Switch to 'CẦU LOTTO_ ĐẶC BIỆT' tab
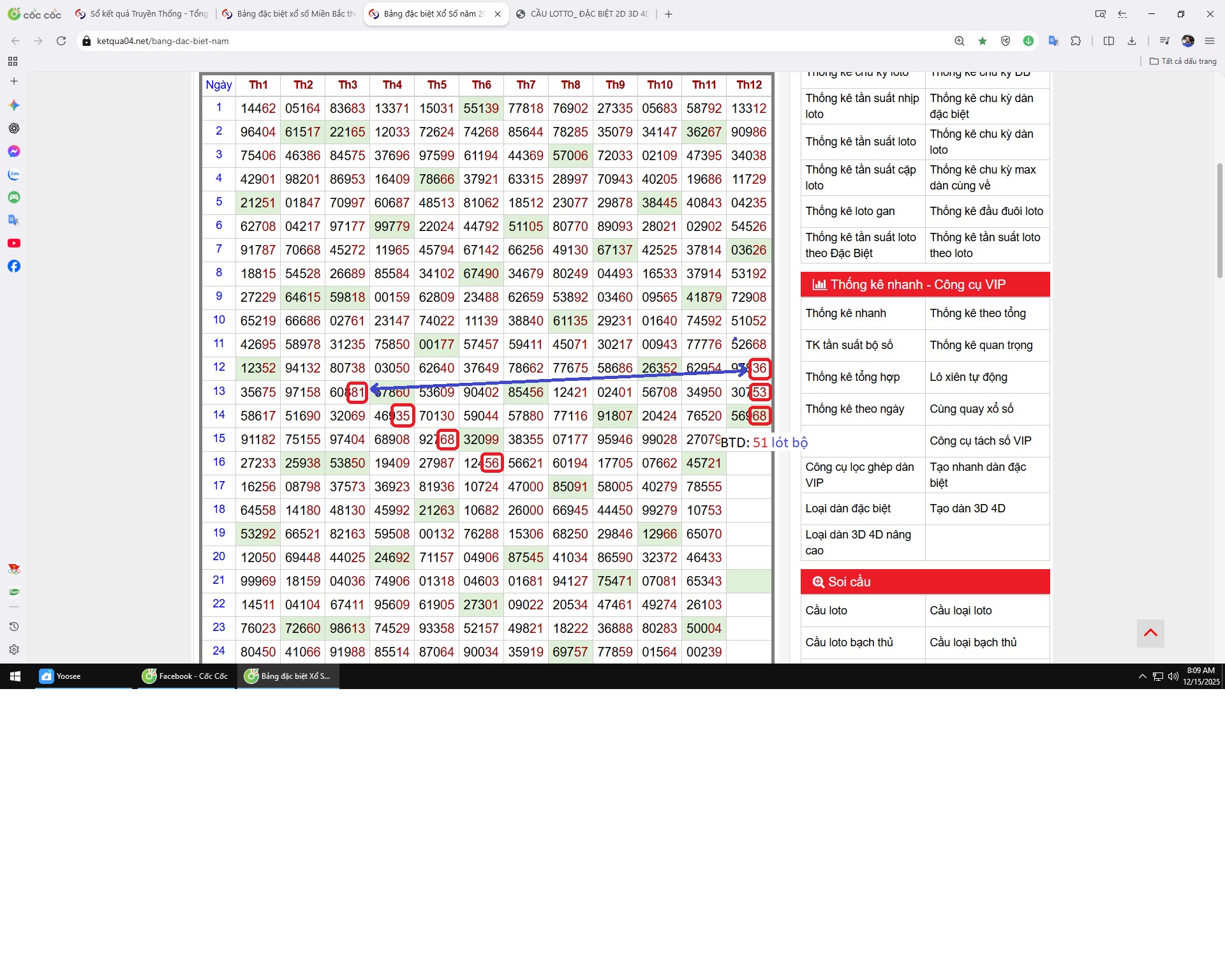The image size is (1225, 980). coord(588,14)
